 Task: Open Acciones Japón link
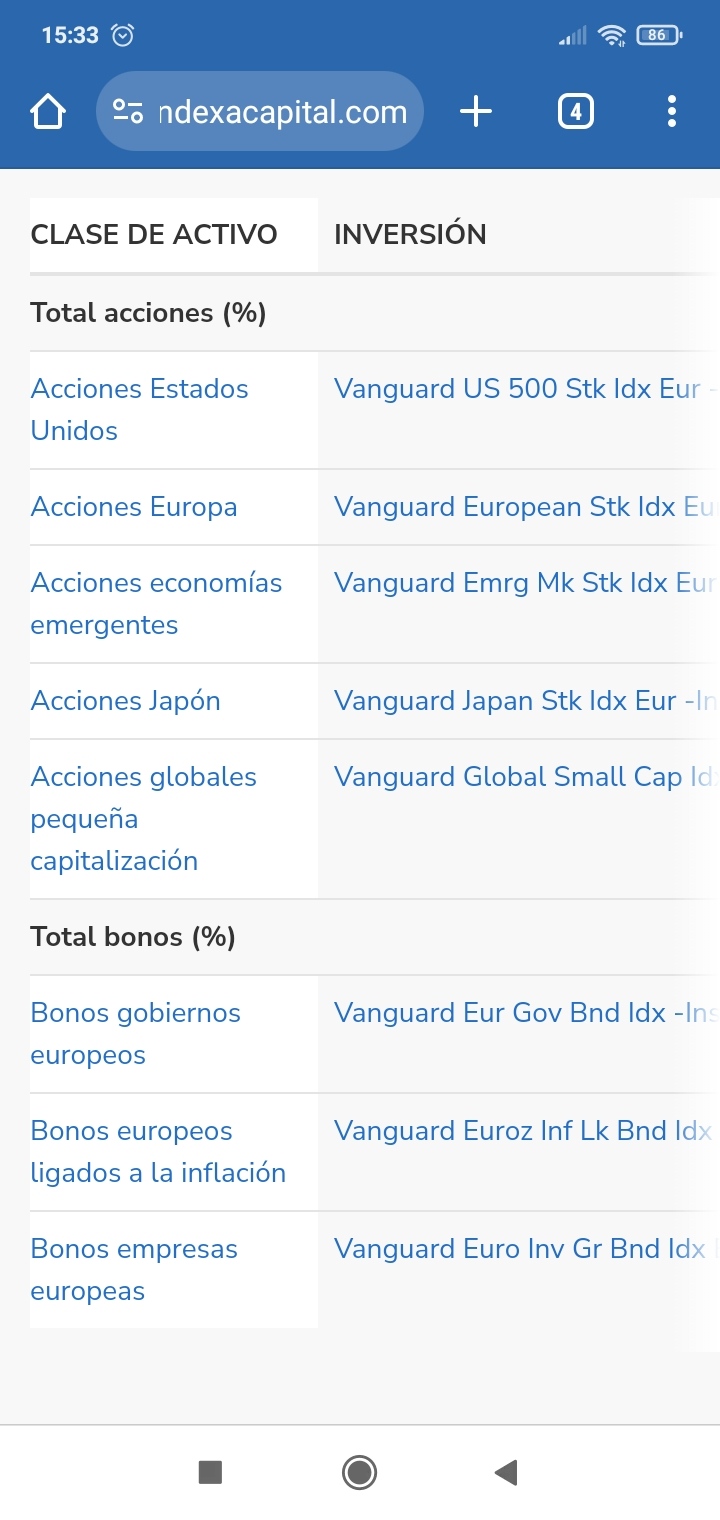click(125, 701)
